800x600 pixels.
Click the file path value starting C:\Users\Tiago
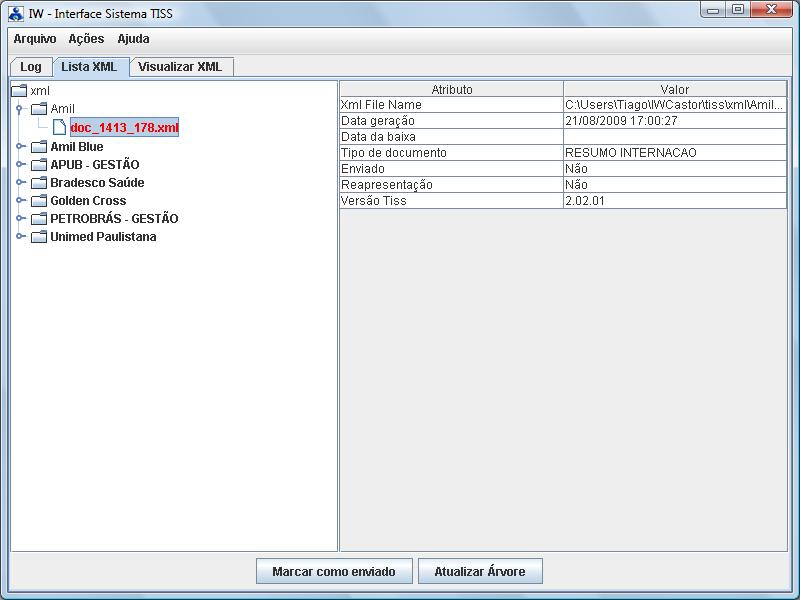[675, 105]
